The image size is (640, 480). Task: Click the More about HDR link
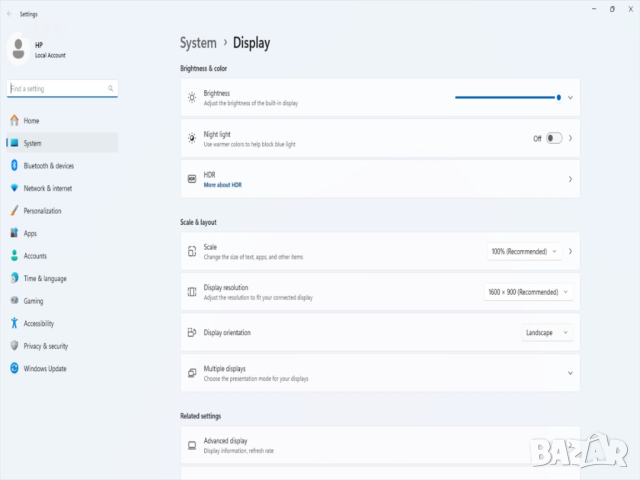(x=223, y=185)
